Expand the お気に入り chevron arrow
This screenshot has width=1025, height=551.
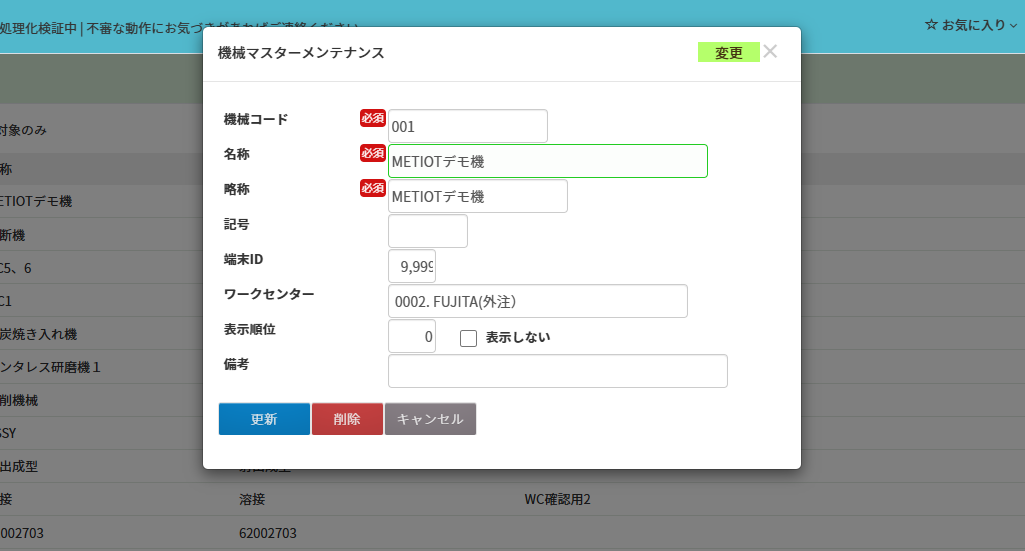pyautogui.click(x=1013, y=27)
